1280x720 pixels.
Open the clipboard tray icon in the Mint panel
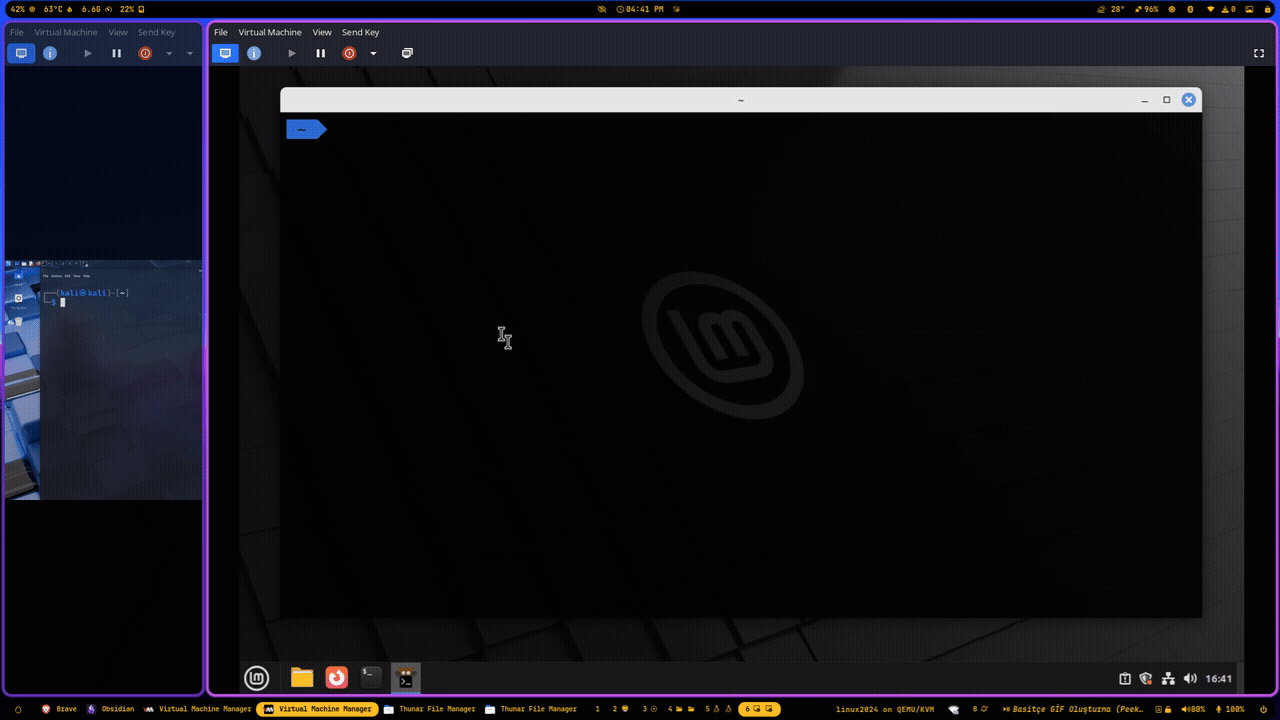coord(1125,679)
